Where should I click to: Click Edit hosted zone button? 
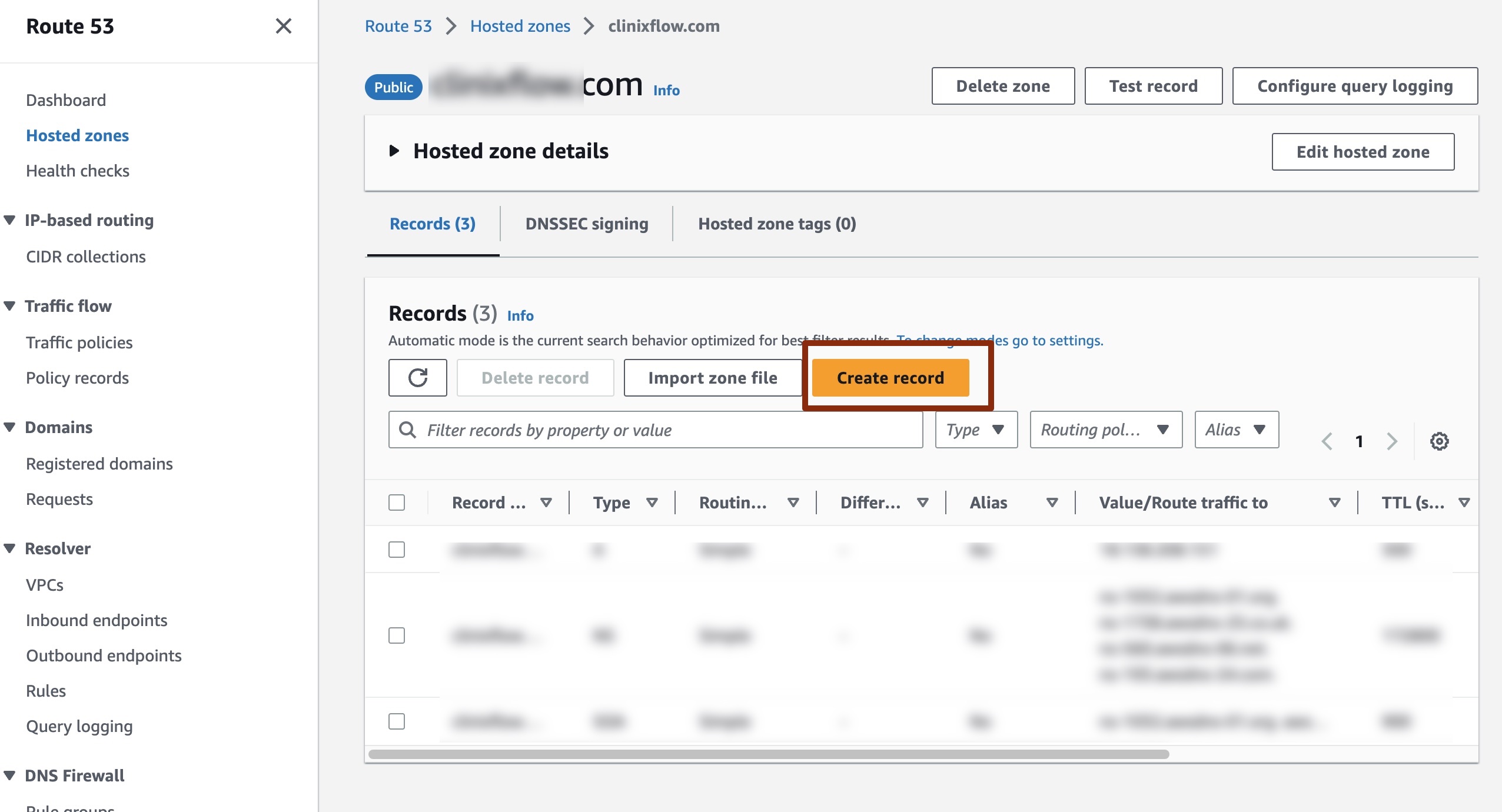click(x=1363, y=152)
